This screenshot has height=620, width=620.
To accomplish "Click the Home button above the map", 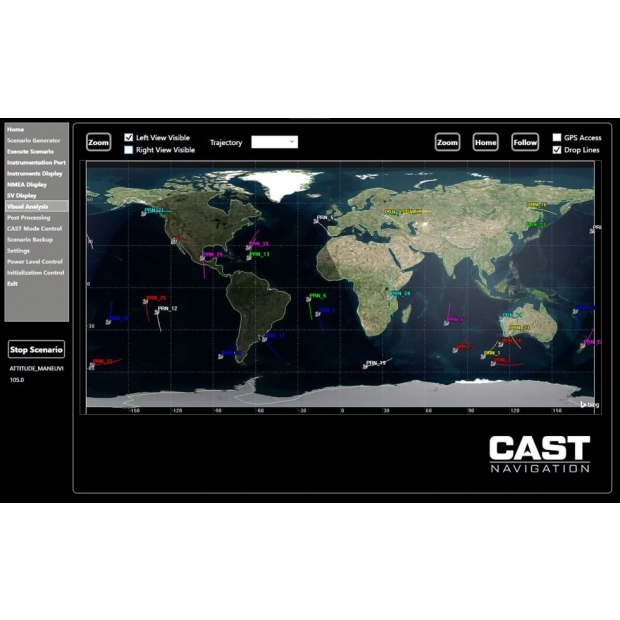I will click(x=486, y=143).
